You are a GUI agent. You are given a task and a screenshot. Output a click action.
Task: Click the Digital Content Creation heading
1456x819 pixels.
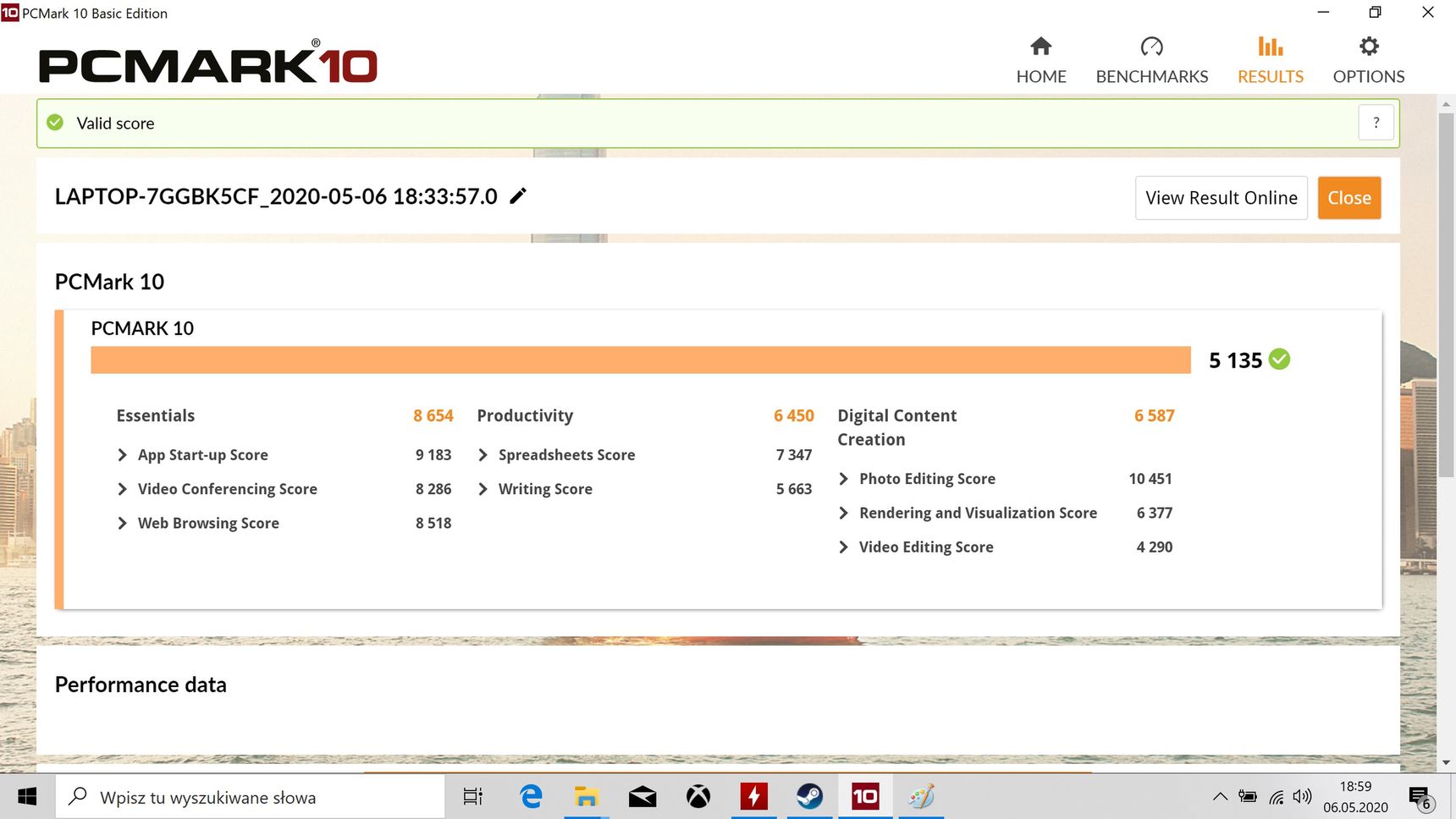coord(897,427)
